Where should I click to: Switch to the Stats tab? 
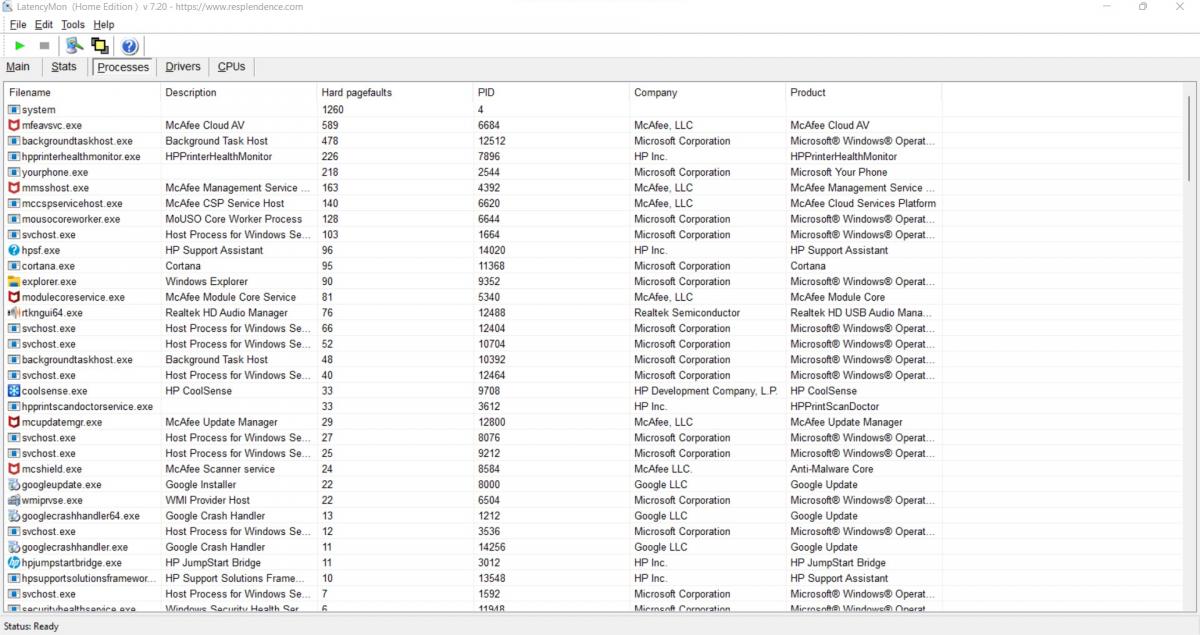tap(64, 67)
